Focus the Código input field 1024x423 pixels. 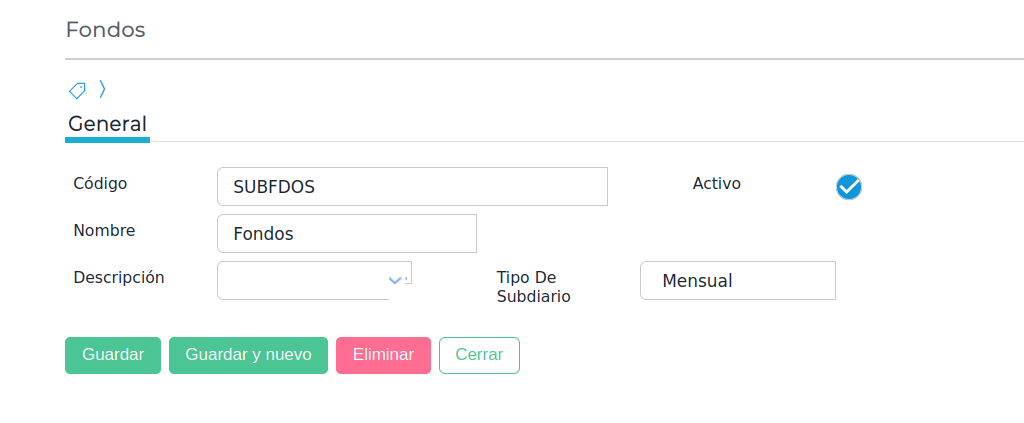tap(412, 187)
